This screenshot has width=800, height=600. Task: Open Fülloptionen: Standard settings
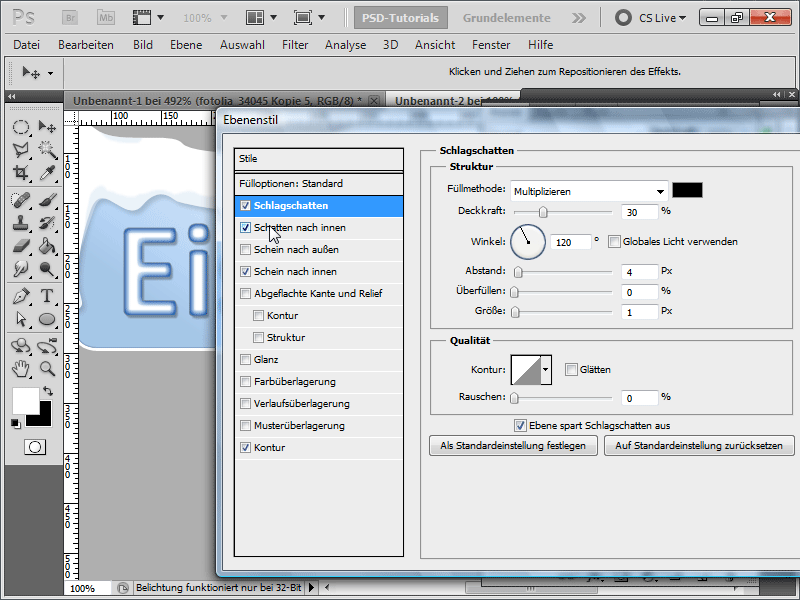[319, 184]
